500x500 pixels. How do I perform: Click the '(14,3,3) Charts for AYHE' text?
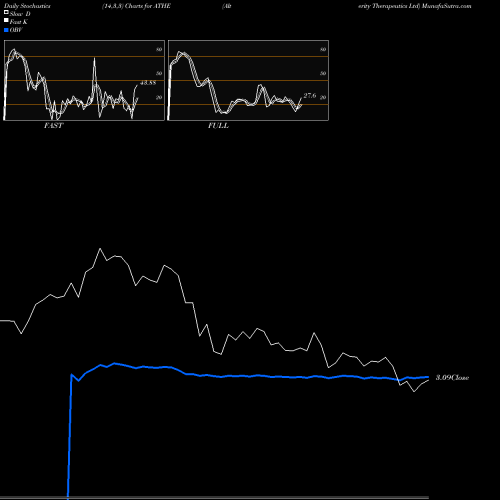pos(136,6)
